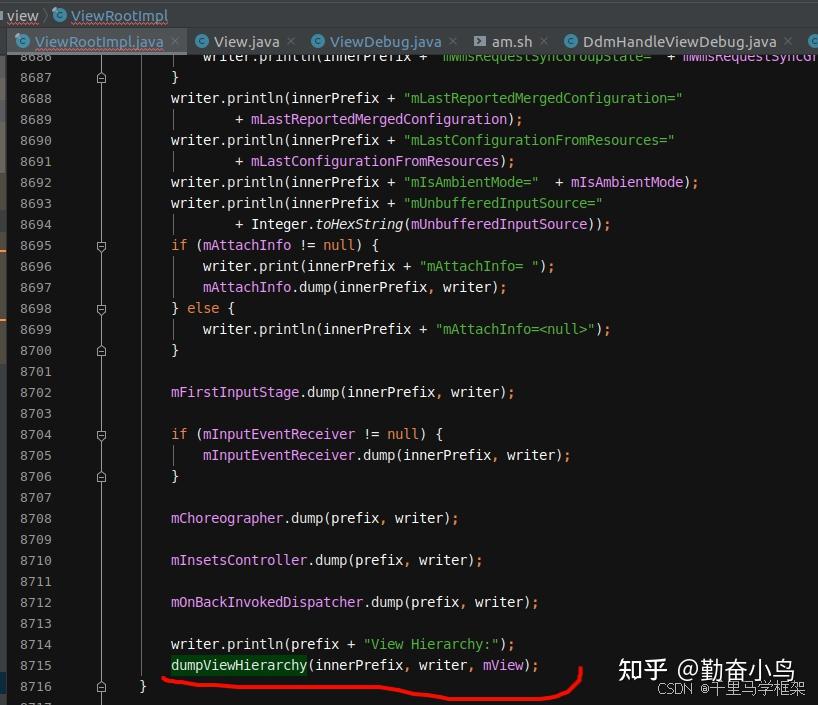Screen dimensions: 818x705
Task: Collapse the fold marker at line 8687
Action: click(x=101, y=77)
